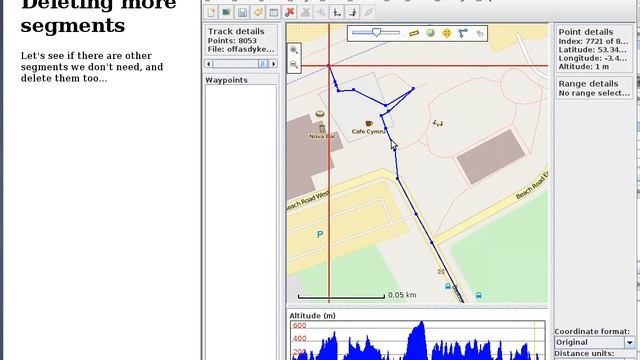
Task: Click the greyed-out Delete range icon
Action: coord(305,13)
